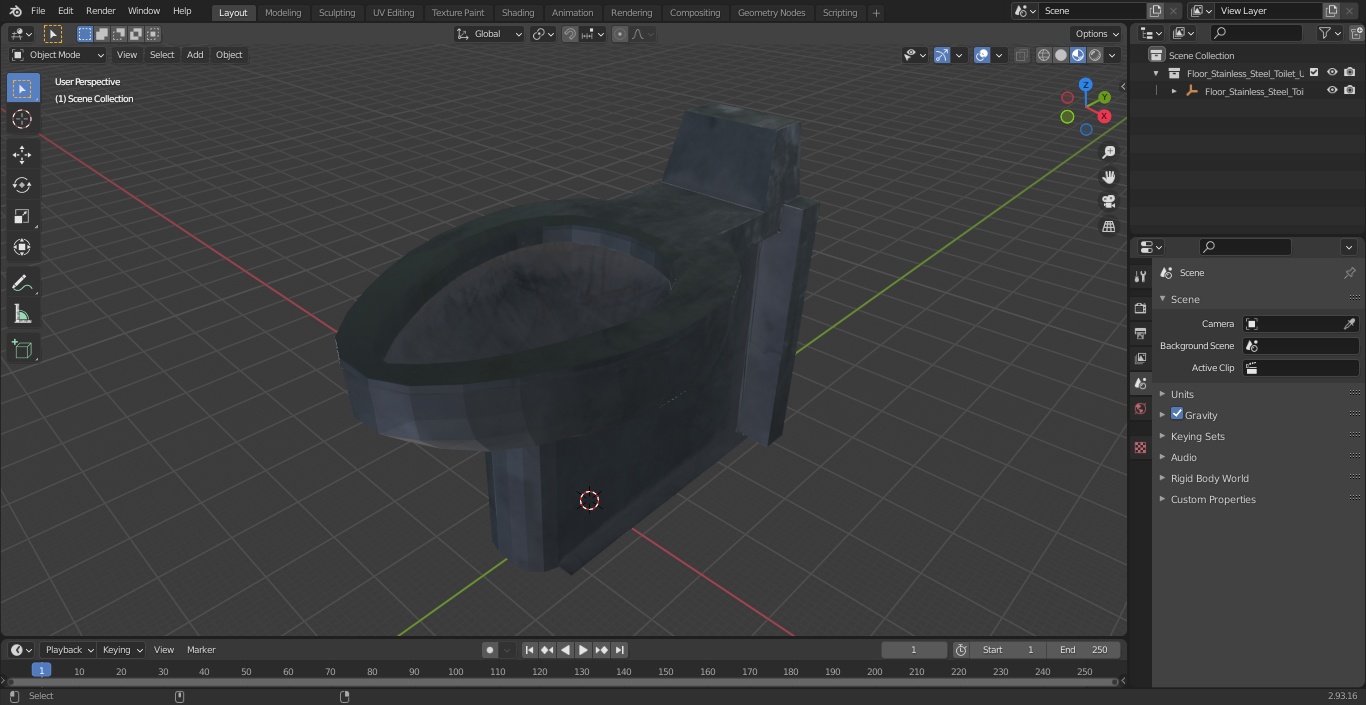Image resolution: width=1366 pixels, height=705 pixels.
Task: Disable render for Floor_Stainless_Steel_Toi object
Action: (x=1349, y=90)
